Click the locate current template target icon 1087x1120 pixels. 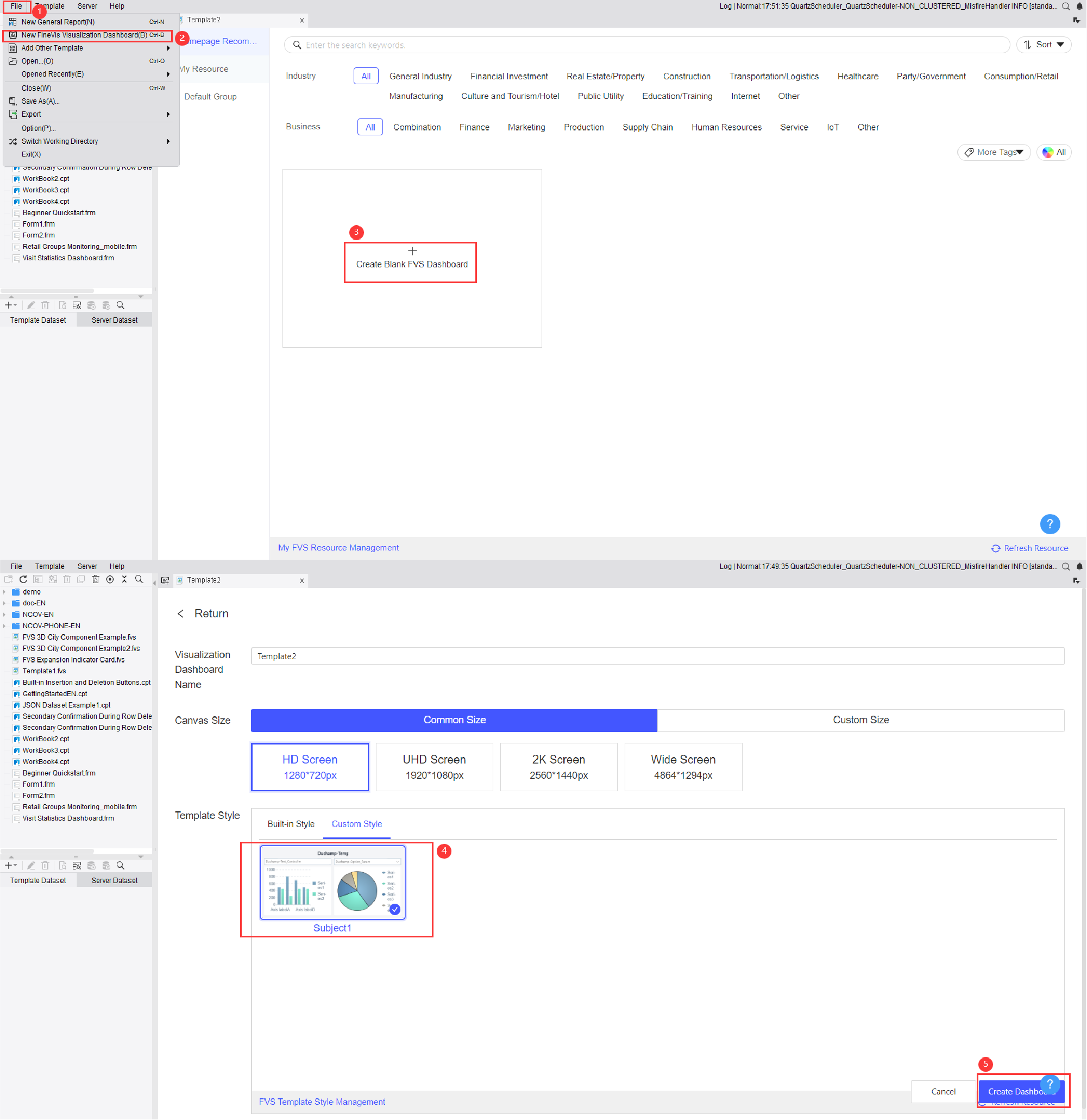[110, 579]
